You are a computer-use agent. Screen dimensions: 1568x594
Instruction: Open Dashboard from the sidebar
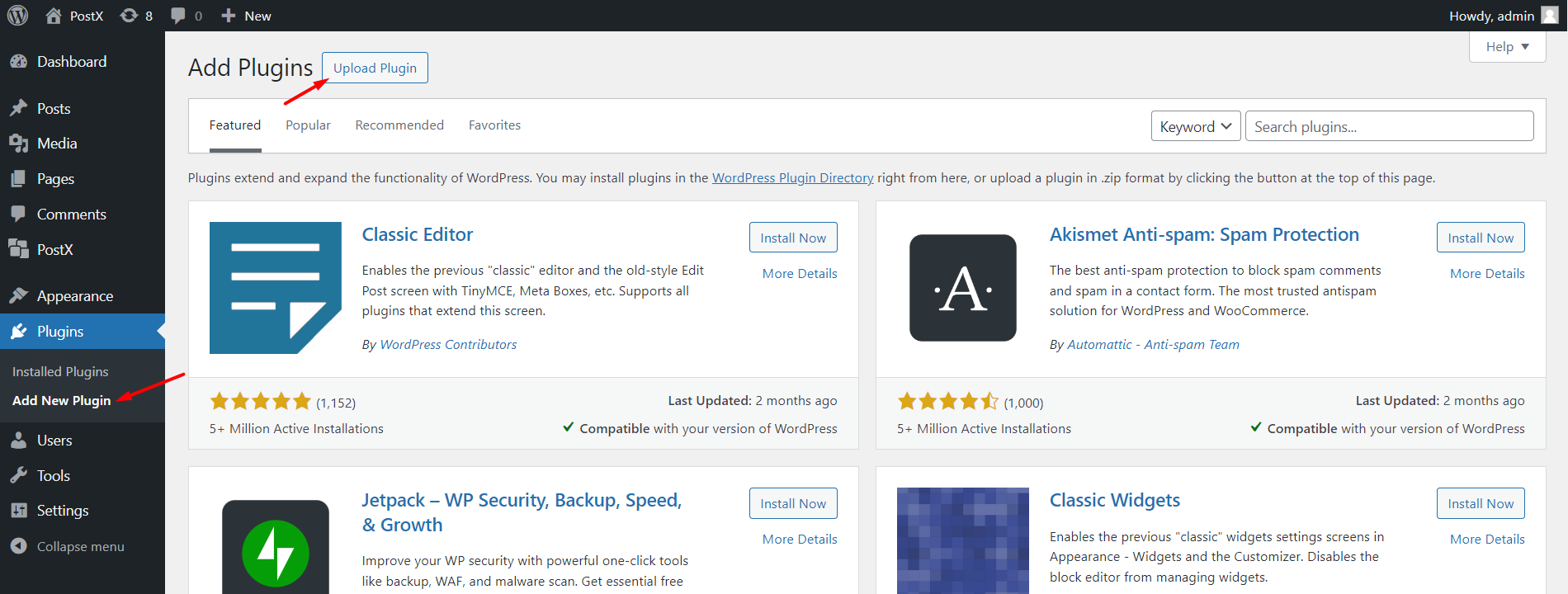pos(71,62)
